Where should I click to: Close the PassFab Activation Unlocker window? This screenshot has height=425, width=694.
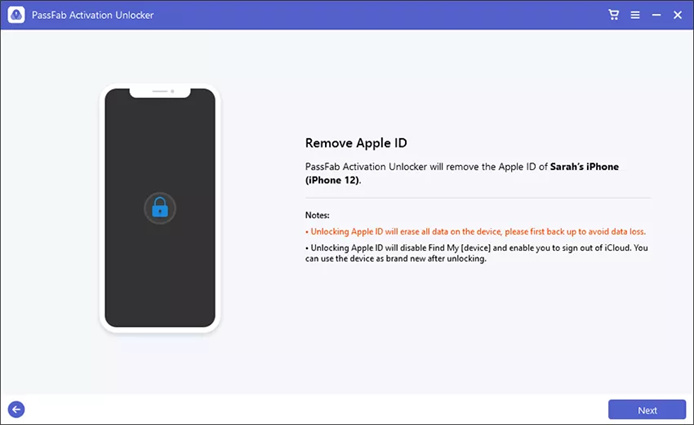[x=677, y=15]
